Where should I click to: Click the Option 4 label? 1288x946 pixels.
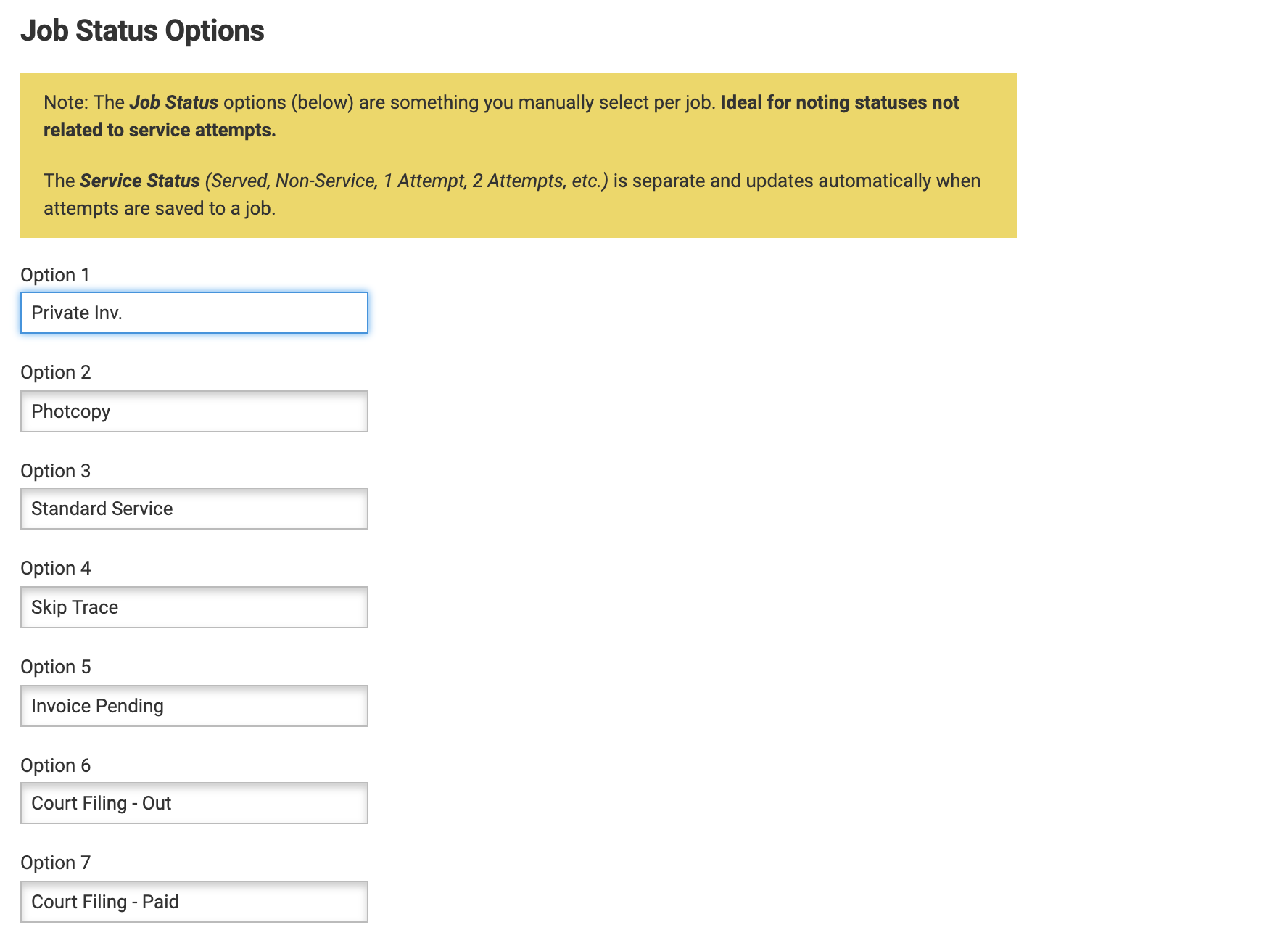pyautogui.click(x=55, y=568)
